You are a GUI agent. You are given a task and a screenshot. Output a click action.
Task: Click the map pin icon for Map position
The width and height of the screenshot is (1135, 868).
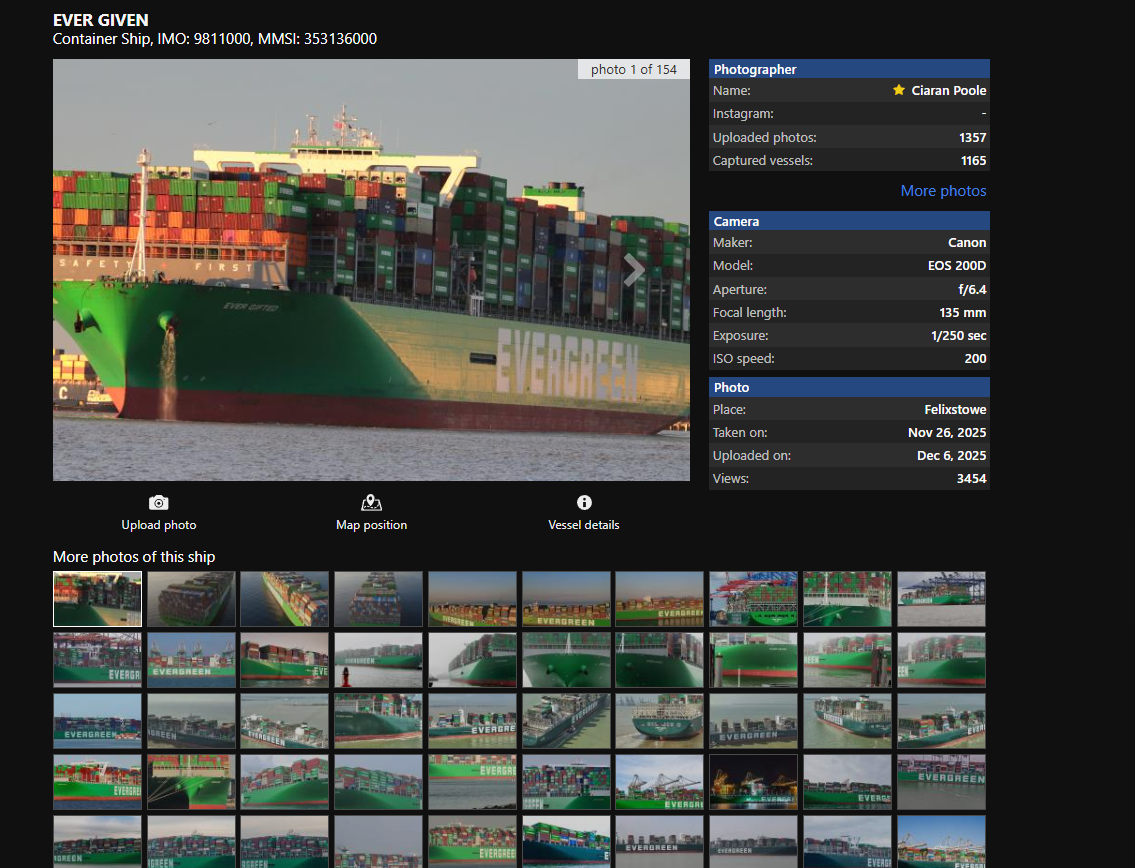371,503
